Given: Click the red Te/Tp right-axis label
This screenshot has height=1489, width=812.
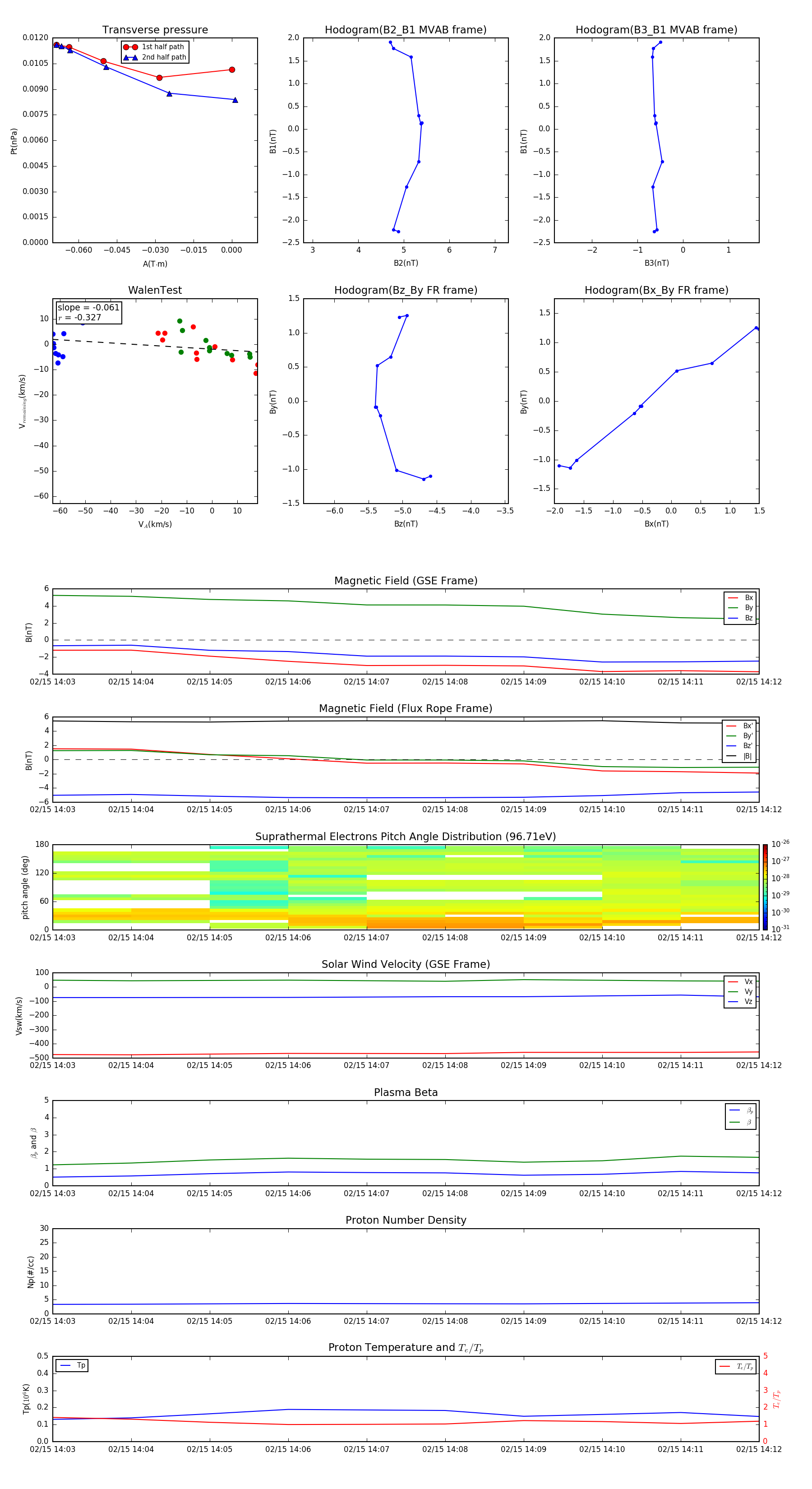Looking at the screenshot, I should coord(777,1399).
